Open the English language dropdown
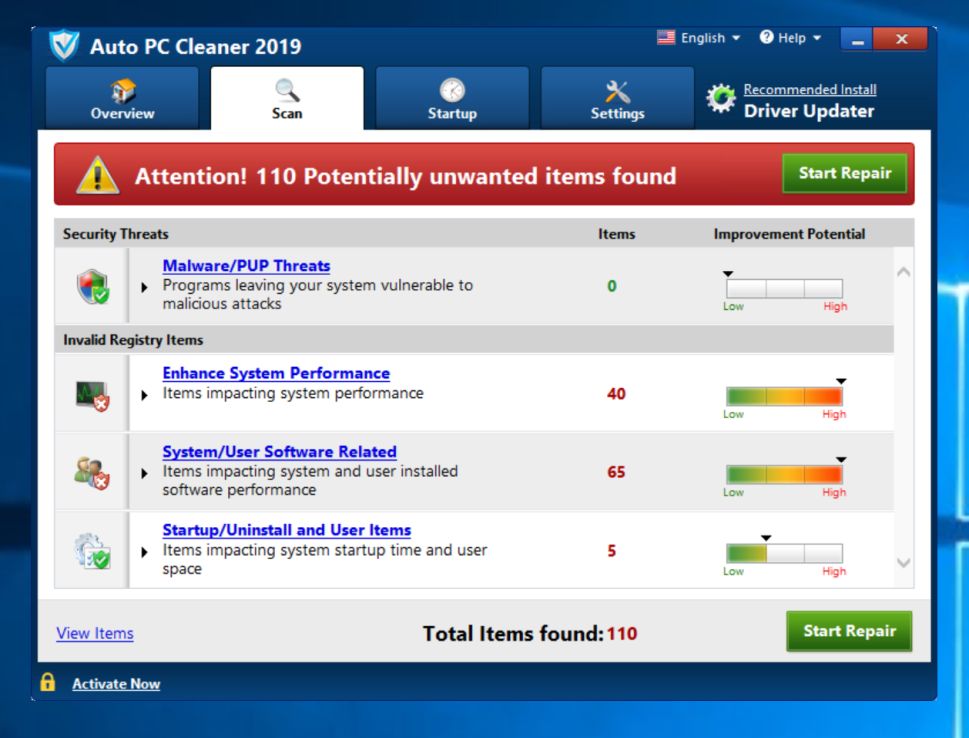The height and width of the screenshot is (738, 969). coord(710,38)
